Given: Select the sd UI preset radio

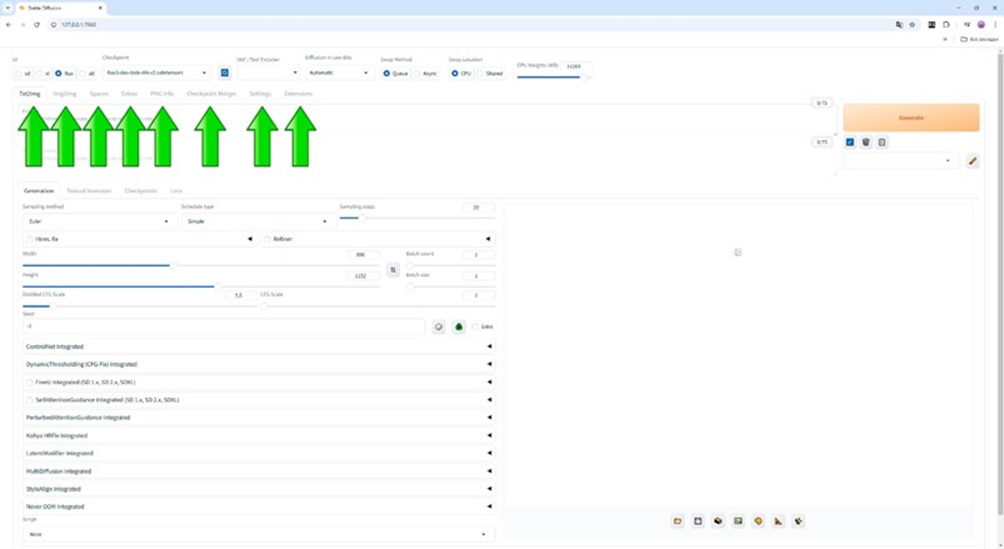Looking at the screenshot, I should (x=19, y=74).
